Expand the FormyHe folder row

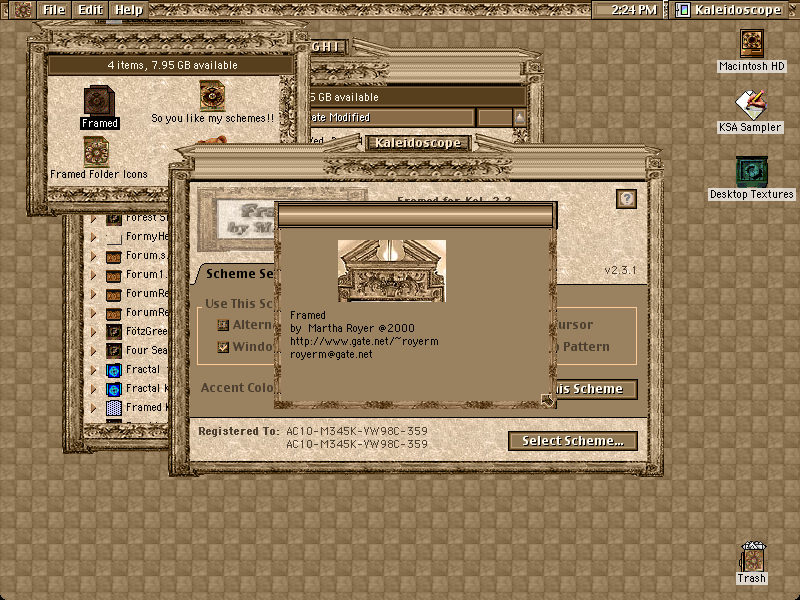[93, 237]
